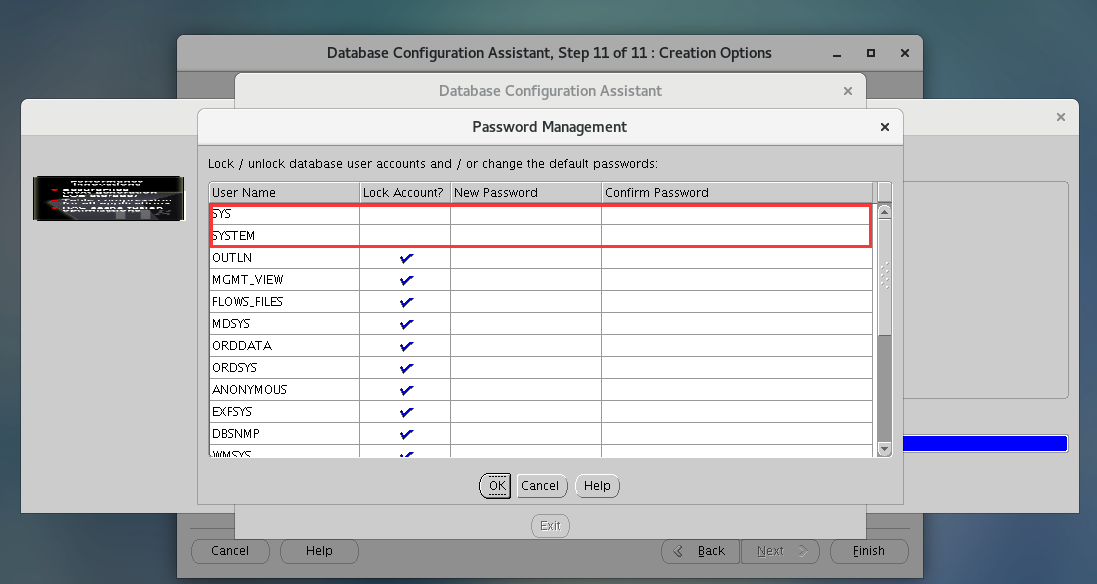
Task: Click Finish in the Creation Options wizard
Action: click(x=869, y=551)
